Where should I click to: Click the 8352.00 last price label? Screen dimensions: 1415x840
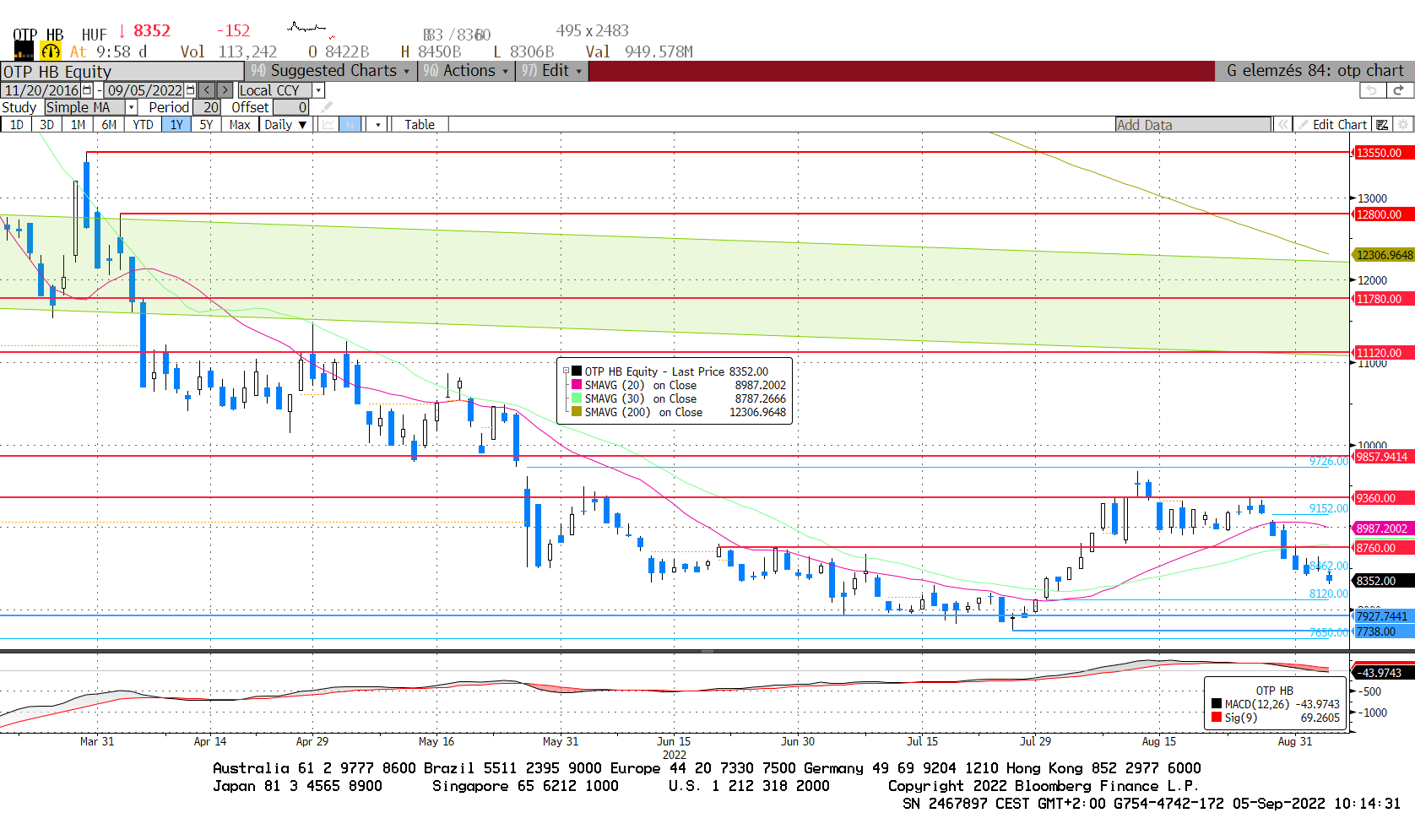1383,581
